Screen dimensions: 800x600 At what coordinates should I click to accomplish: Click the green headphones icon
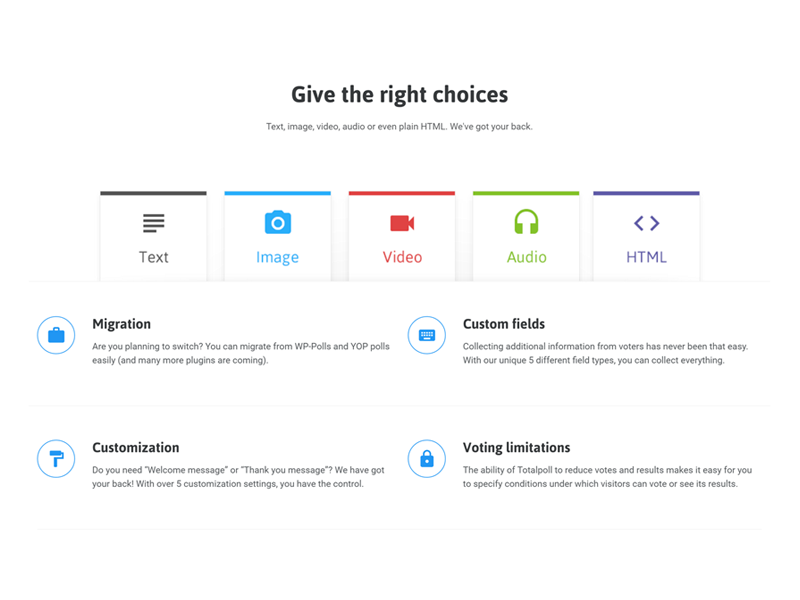[526, 221]
